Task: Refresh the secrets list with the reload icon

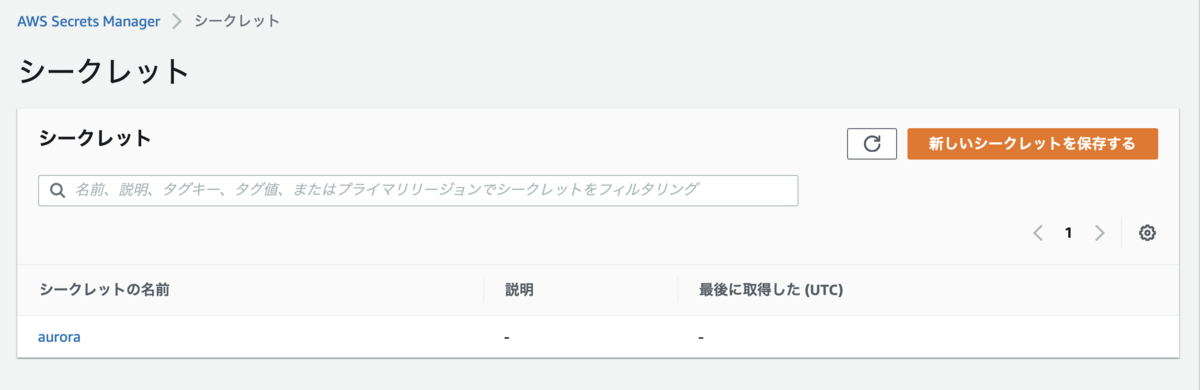Action: pyautogui.click(x=872, y=144)
